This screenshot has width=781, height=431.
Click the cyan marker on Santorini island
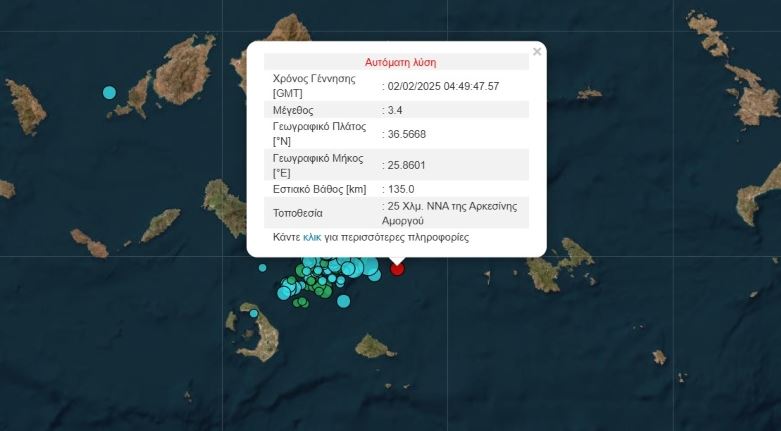tap(254, 314)
